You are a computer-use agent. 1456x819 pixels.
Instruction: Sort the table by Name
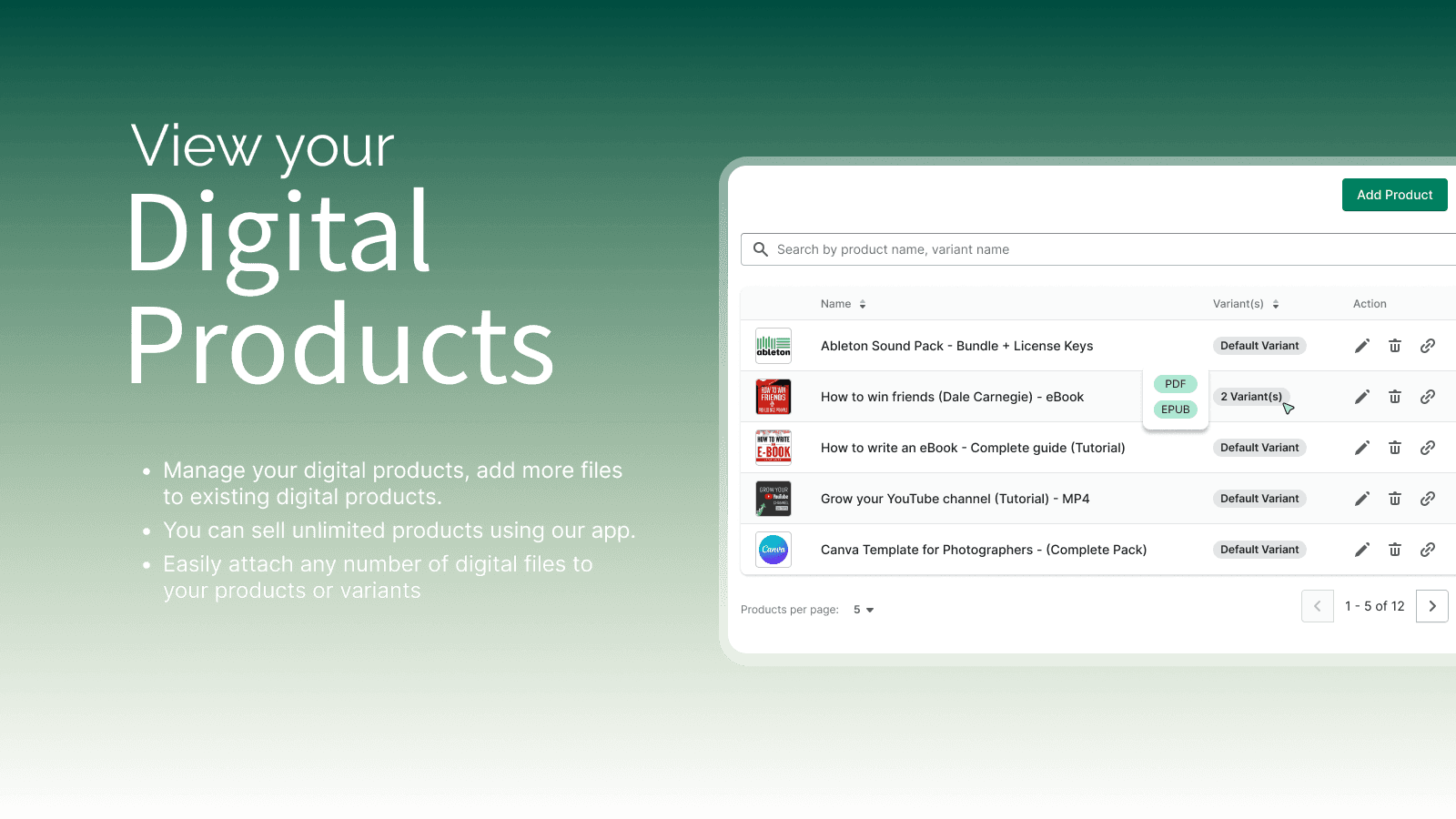coord(843,303)
